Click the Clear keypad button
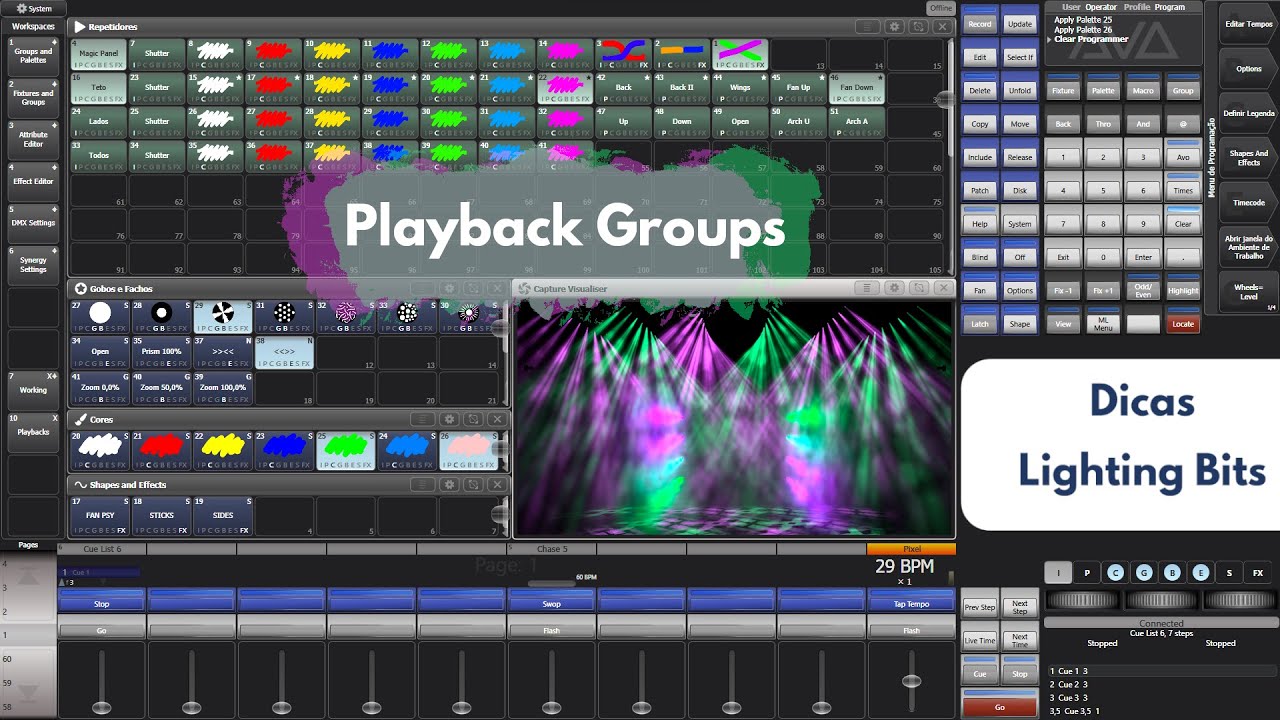The height and width of the screenshot is (720, 1280). [x=1183, y=221]
